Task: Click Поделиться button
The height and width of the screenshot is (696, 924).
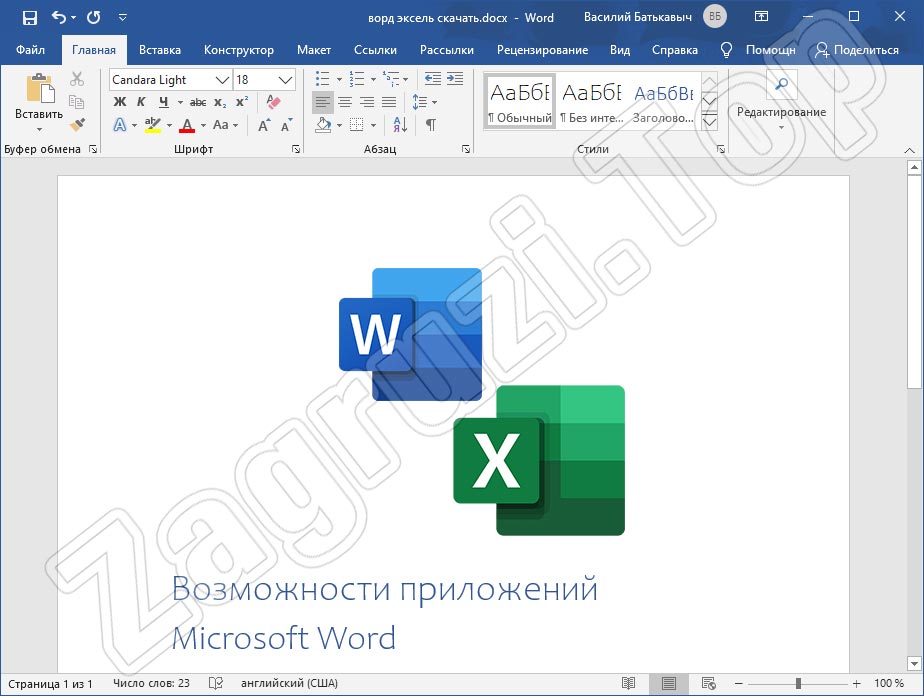Action: (x=856, y=50)
